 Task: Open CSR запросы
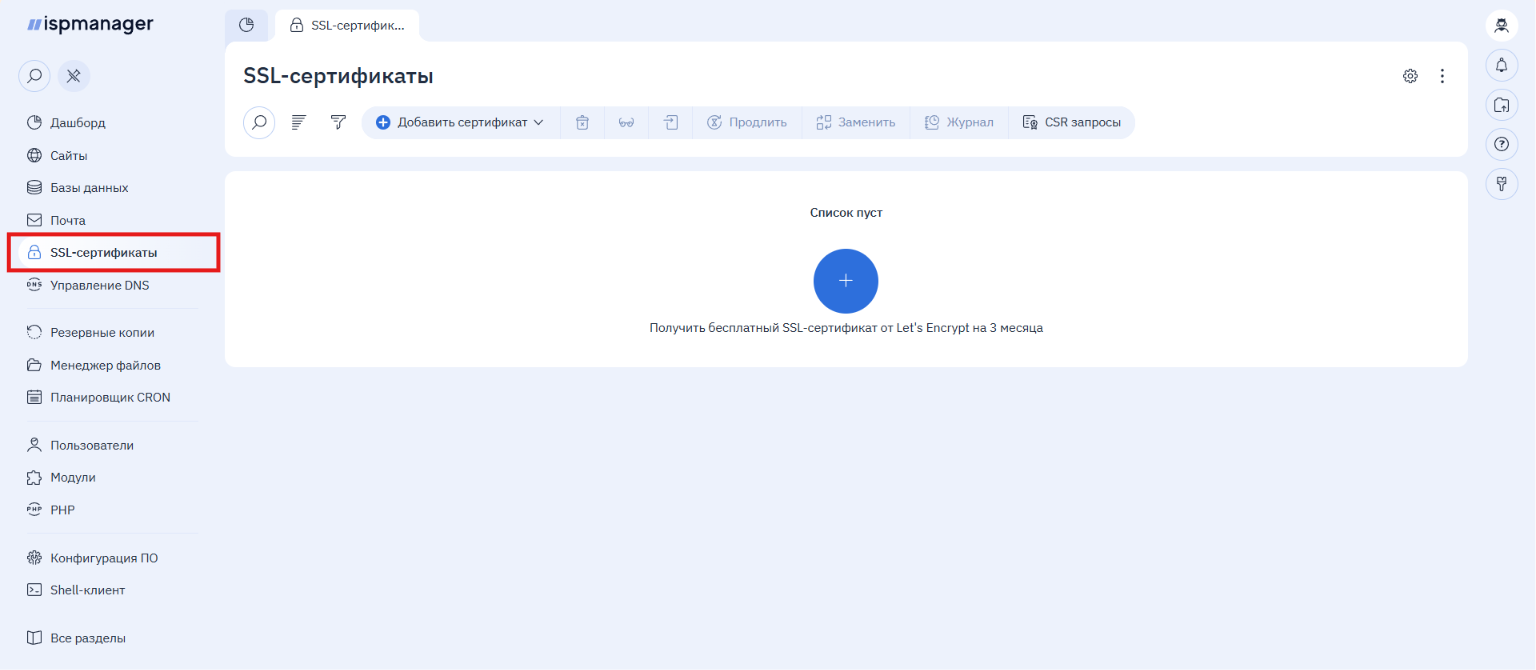[x=1071, y=123]
